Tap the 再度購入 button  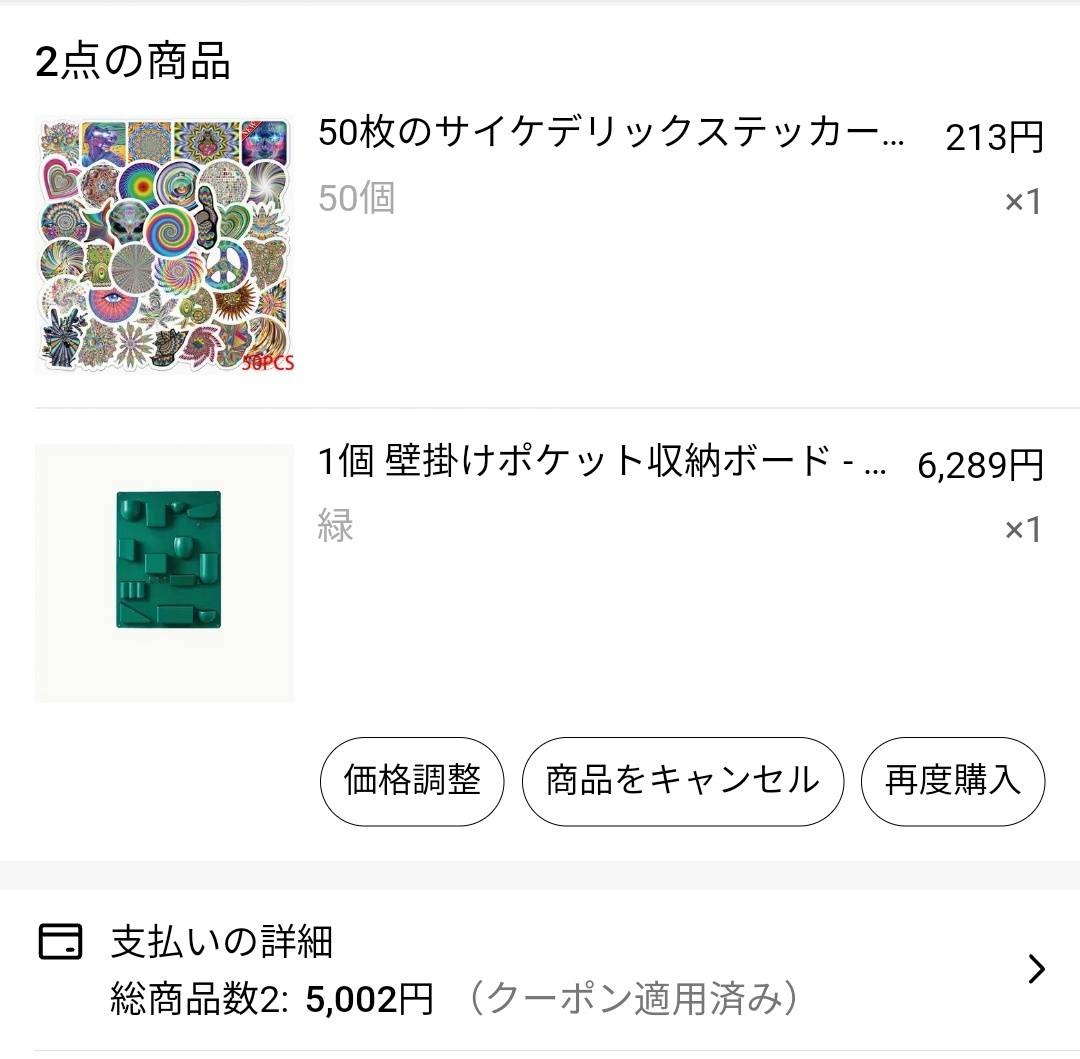pos(952,781)
